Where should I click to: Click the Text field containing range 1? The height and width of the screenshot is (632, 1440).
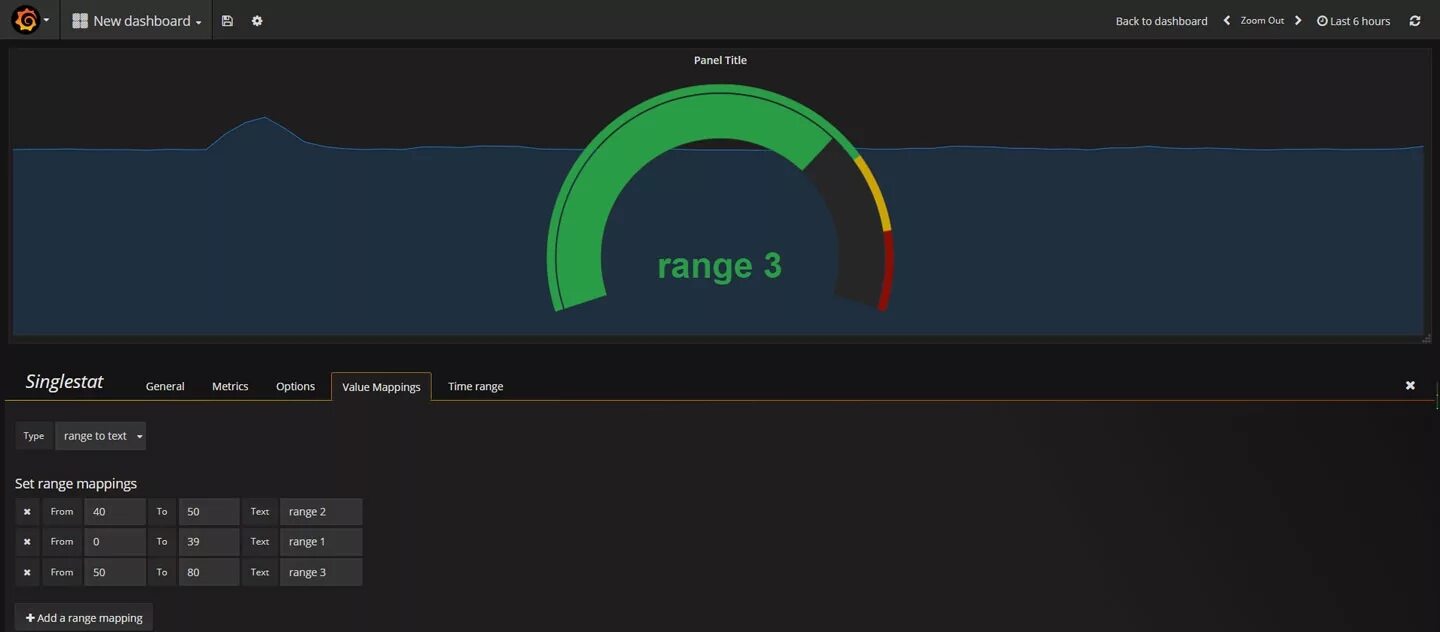(x=321, y=542)
